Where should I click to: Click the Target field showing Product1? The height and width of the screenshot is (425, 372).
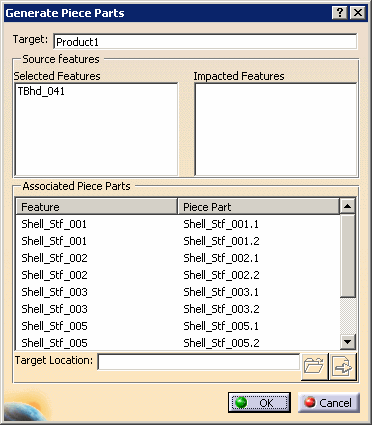coord(205,42)
